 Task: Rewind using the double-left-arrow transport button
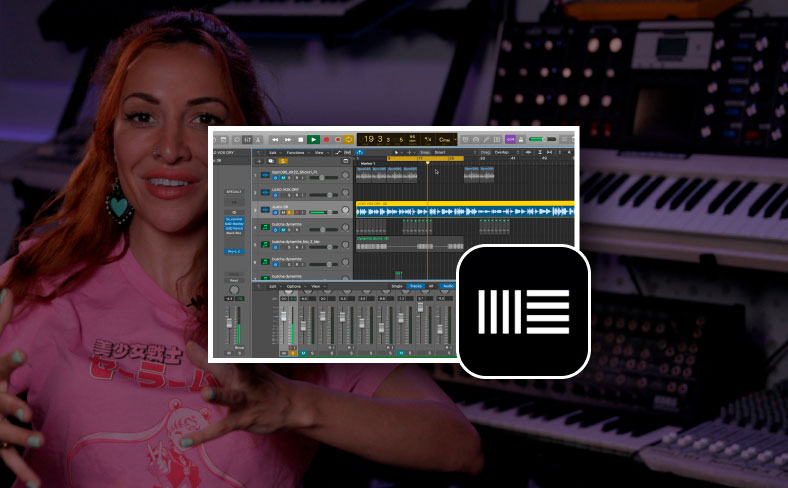click(275, 140)
